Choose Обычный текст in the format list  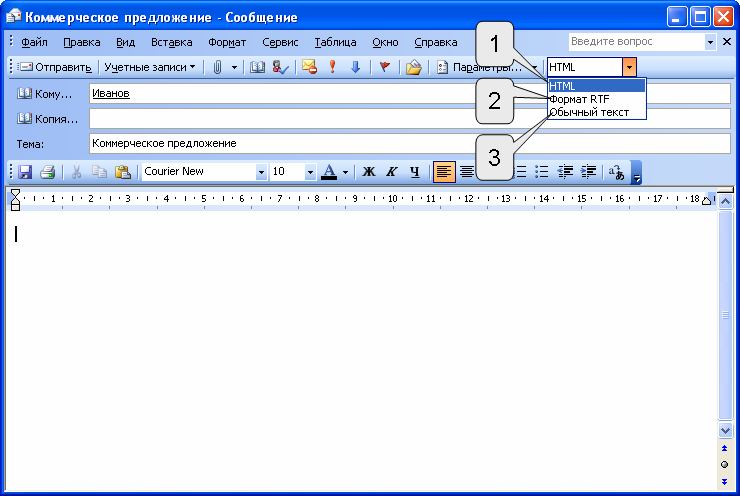tap(597, 112)
